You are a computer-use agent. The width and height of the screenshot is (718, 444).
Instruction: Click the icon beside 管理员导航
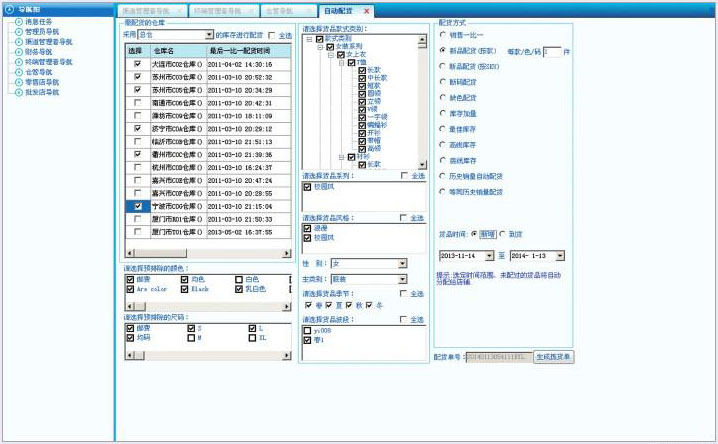point(19,32)
